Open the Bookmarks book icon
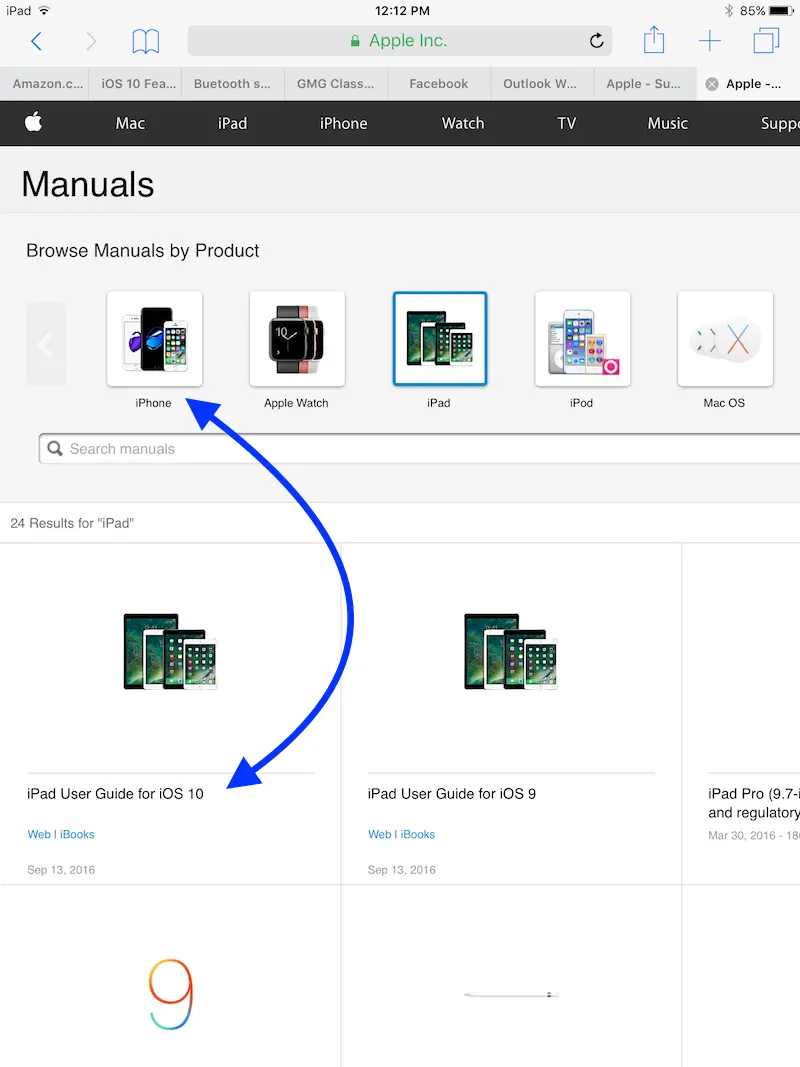Viewport: 800px width, 1067px height. pos(146,41)
